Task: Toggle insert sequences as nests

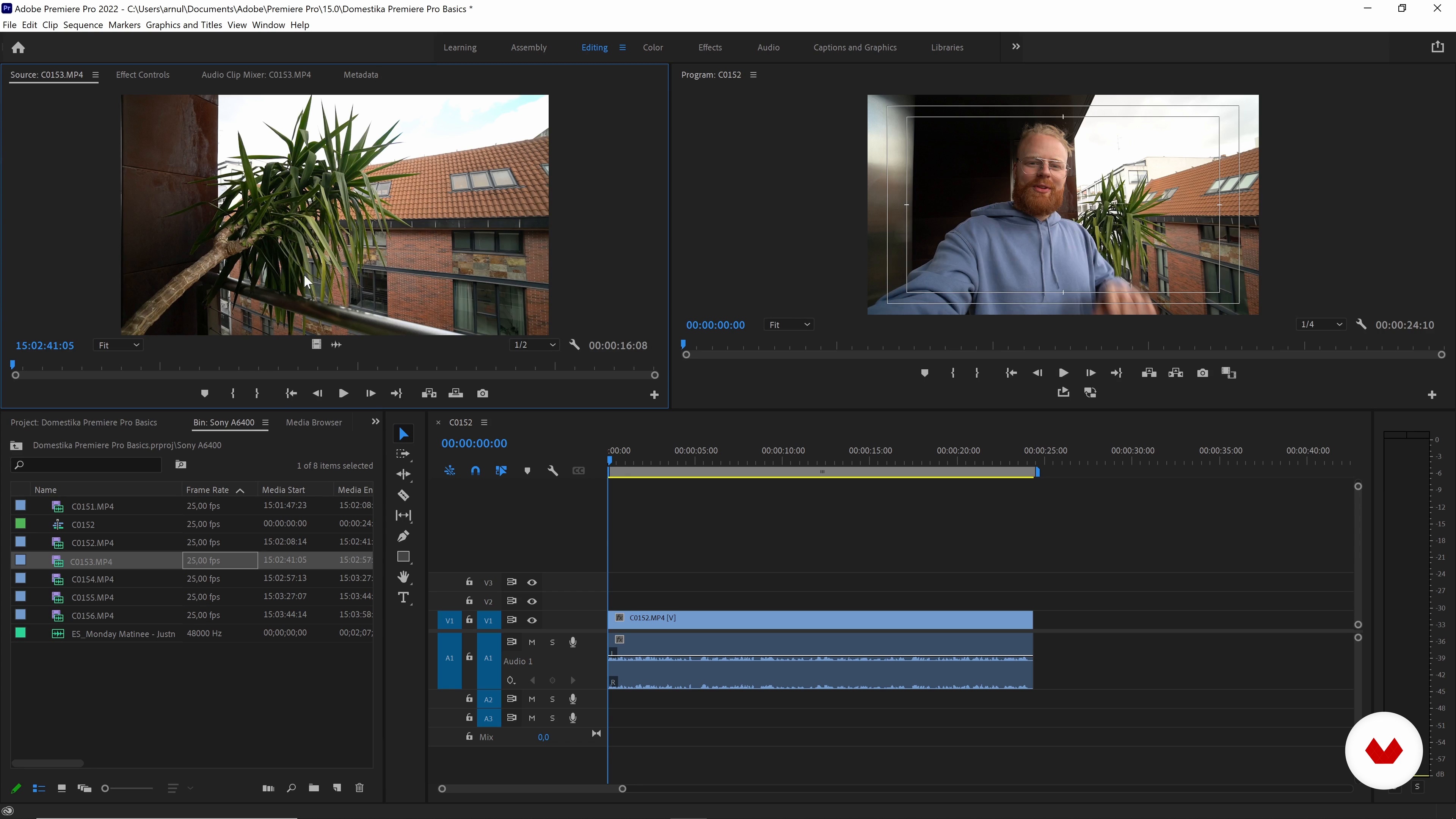Action: click(x=449, y=471)
